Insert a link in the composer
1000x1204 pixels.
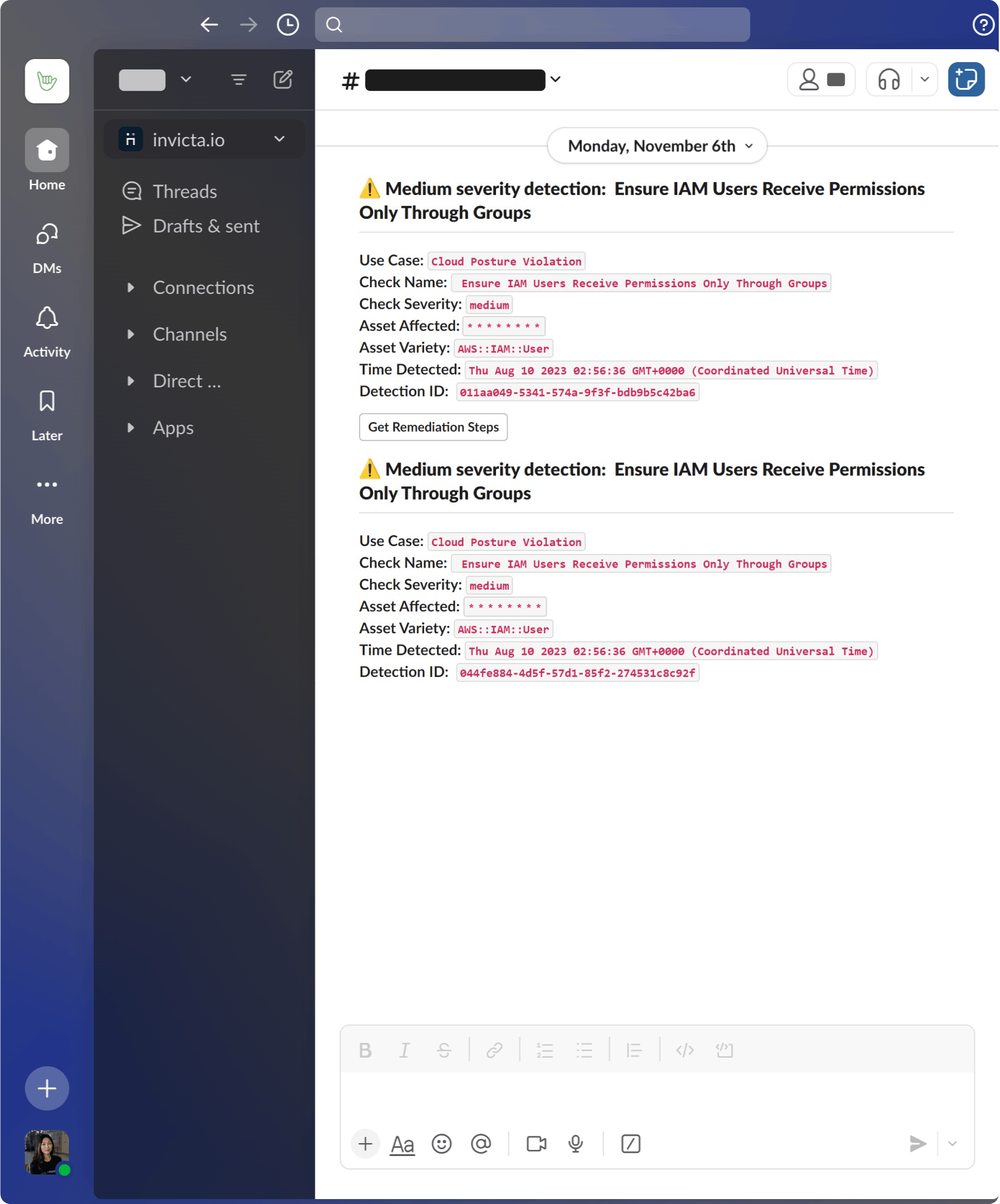(x=494, y=1050)
